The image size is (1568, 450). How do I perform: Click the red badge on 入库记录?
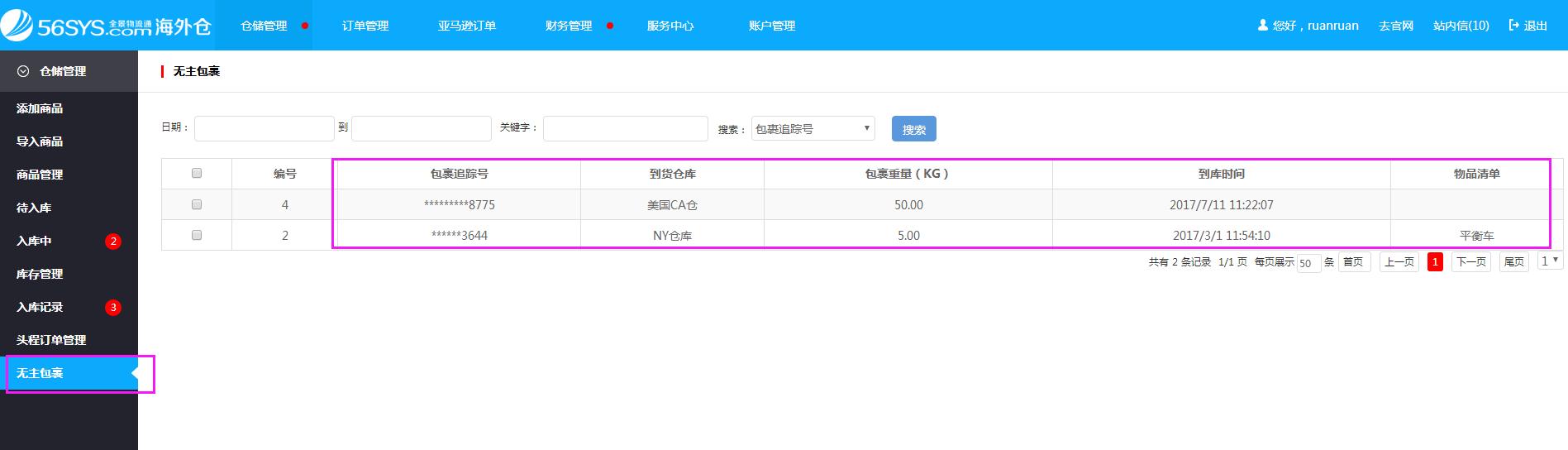[x=113, y=308]
